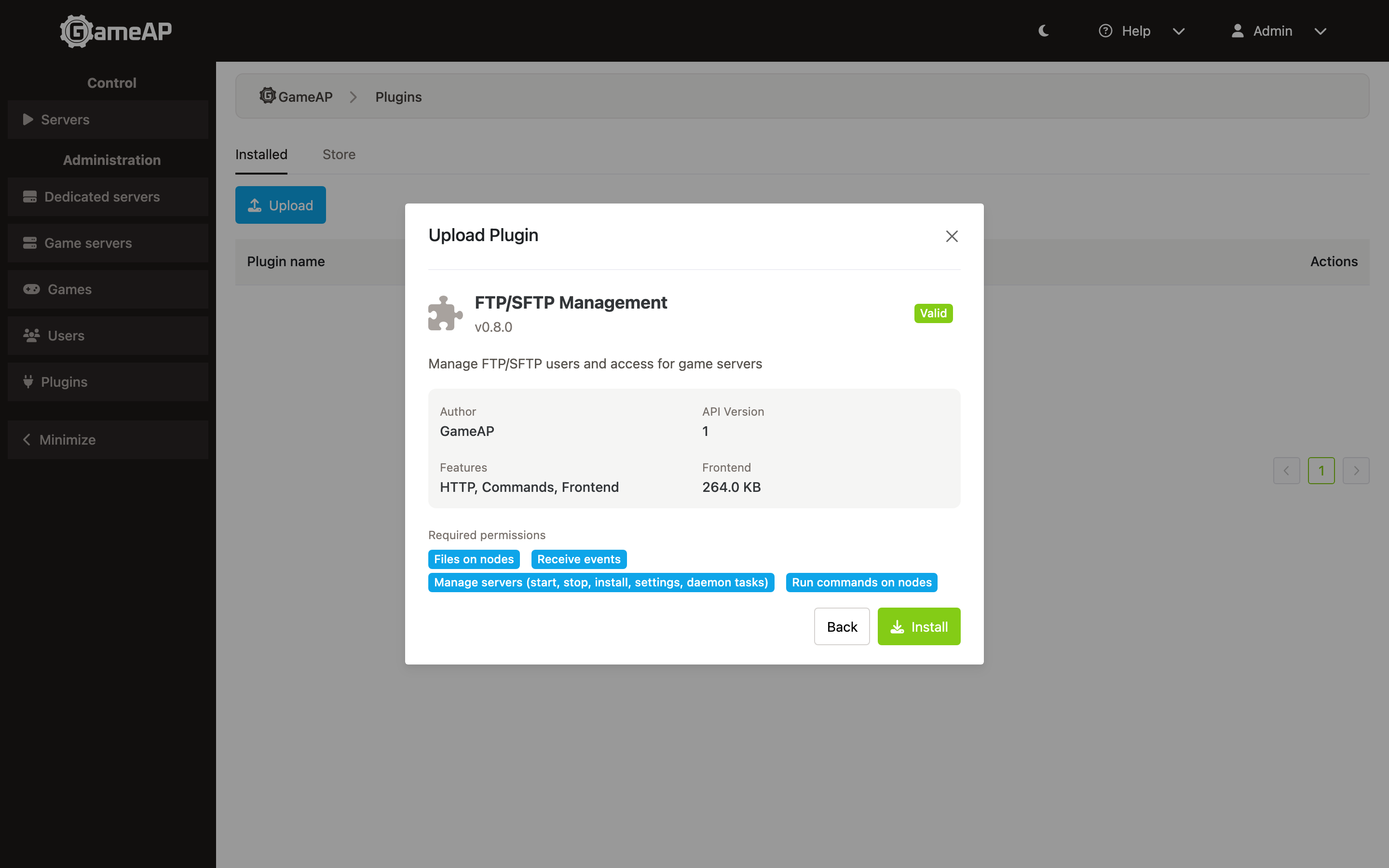Image resolution: width=1389 pixels, height=868 pixels.
Task: Click the Plugins plug icon
Action: (28, 382)
